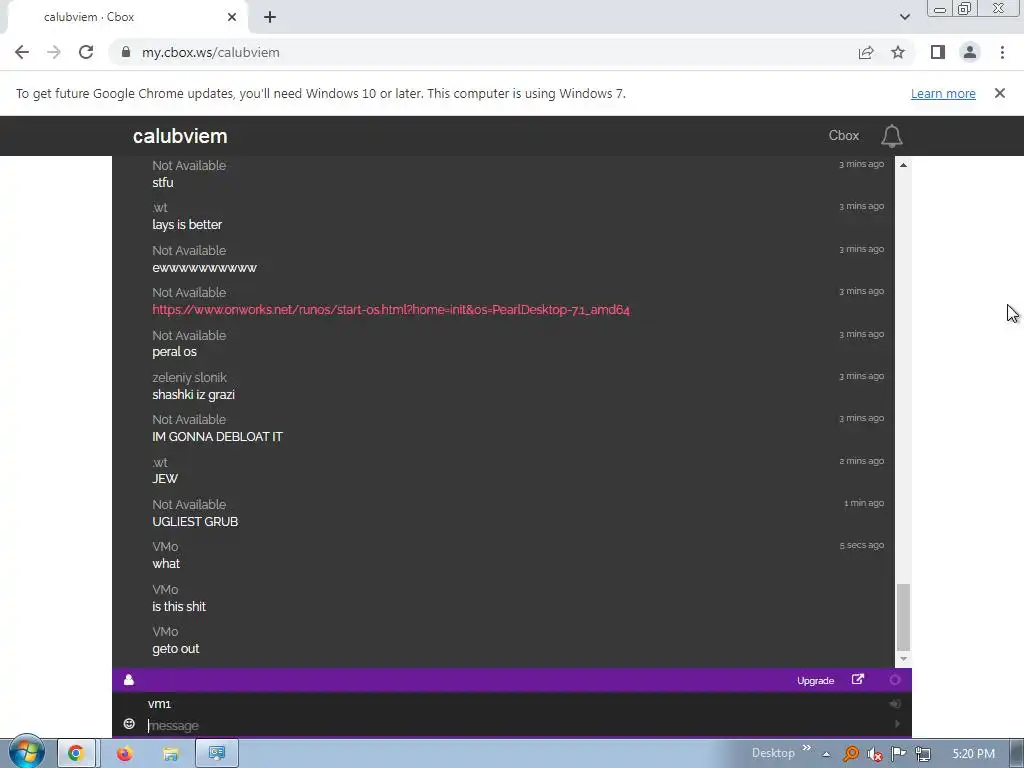
Task: Open the Chrome side panel icon
Action: click(x=938, y=52)
